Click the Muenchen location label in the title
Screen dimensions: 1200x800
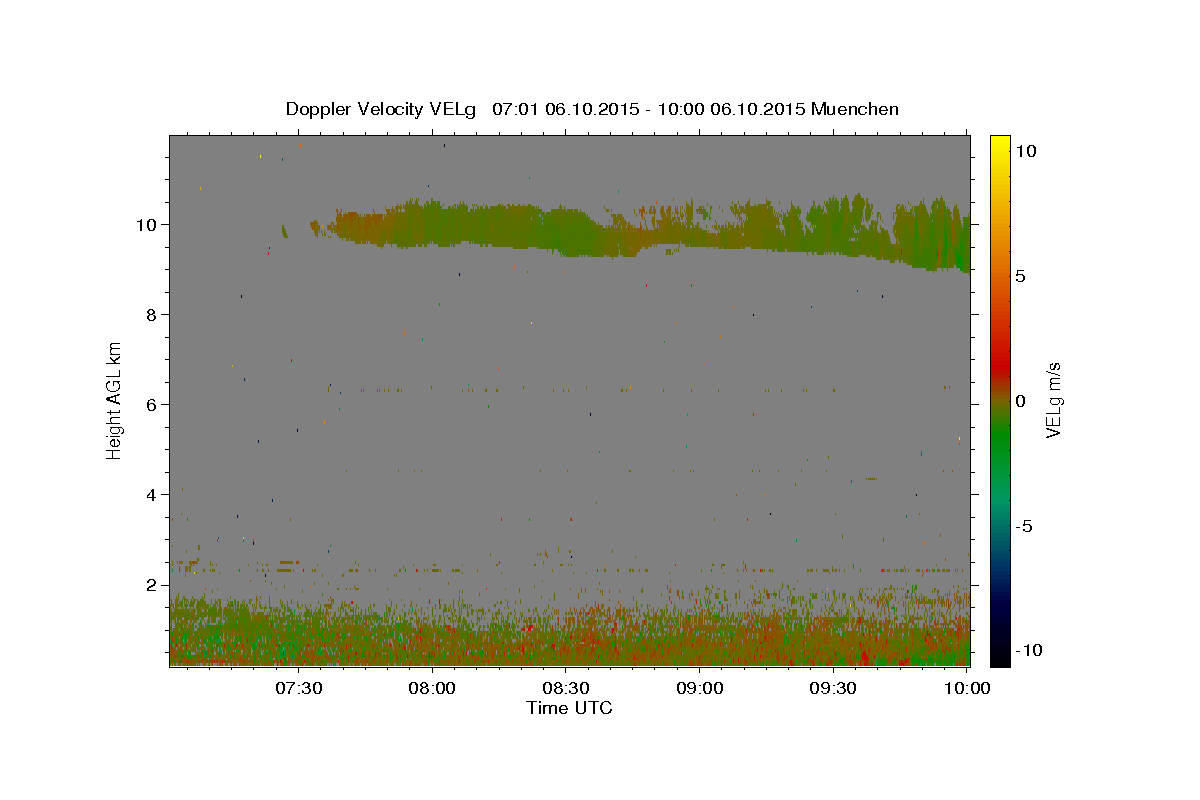(855, 109)
